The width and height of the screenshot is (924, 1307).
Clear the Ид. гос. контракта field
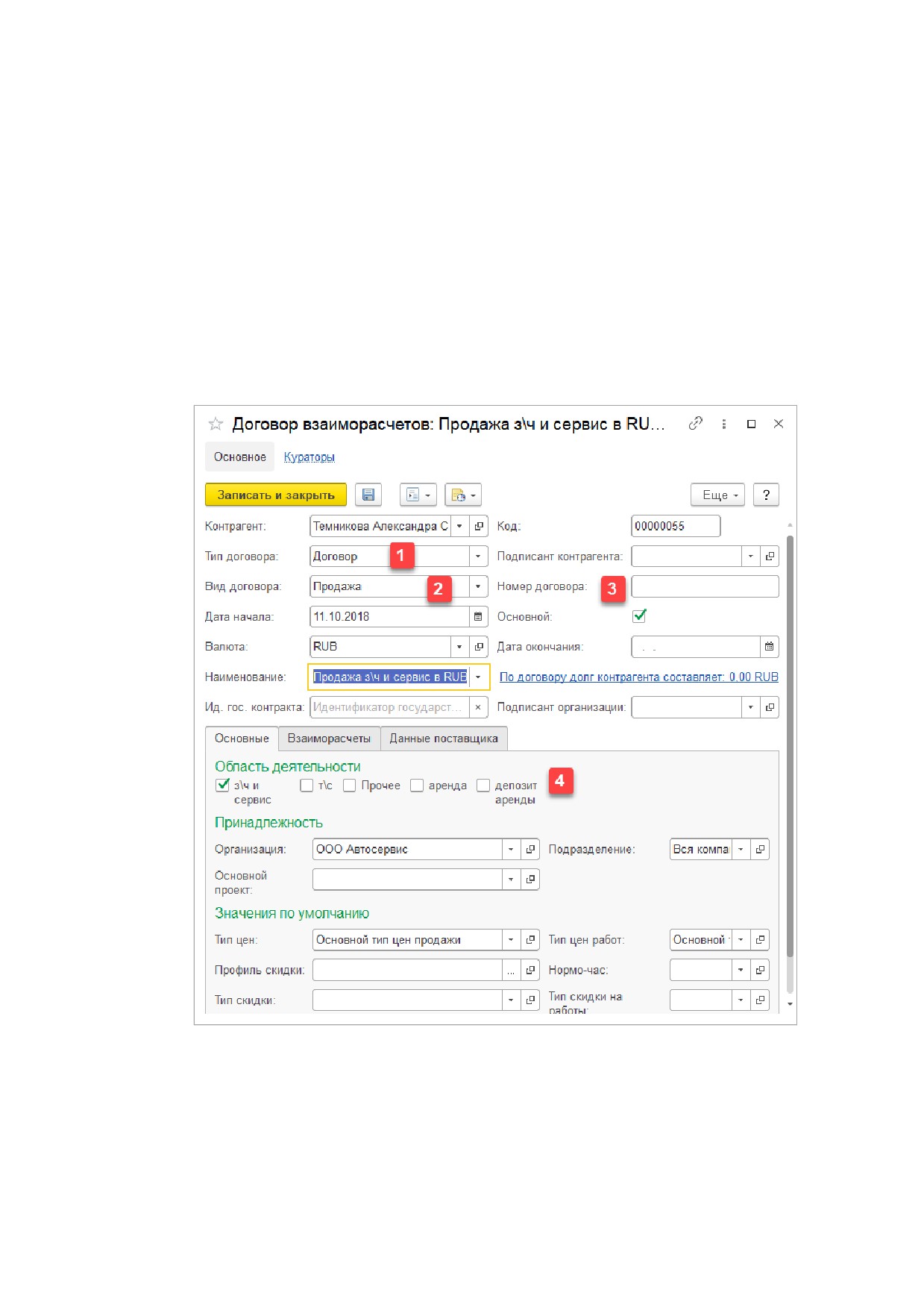[x=478, y=707]
